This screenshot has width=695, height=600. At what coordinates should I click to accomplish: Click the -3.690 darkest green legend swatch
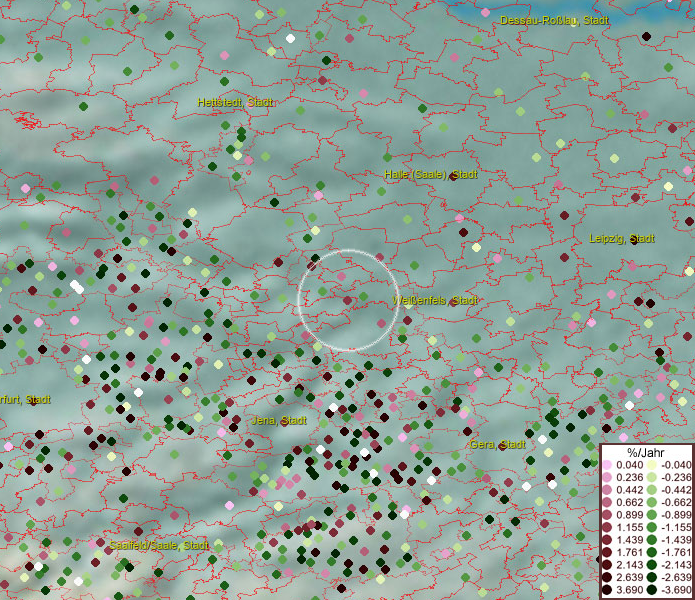[652, 590]
